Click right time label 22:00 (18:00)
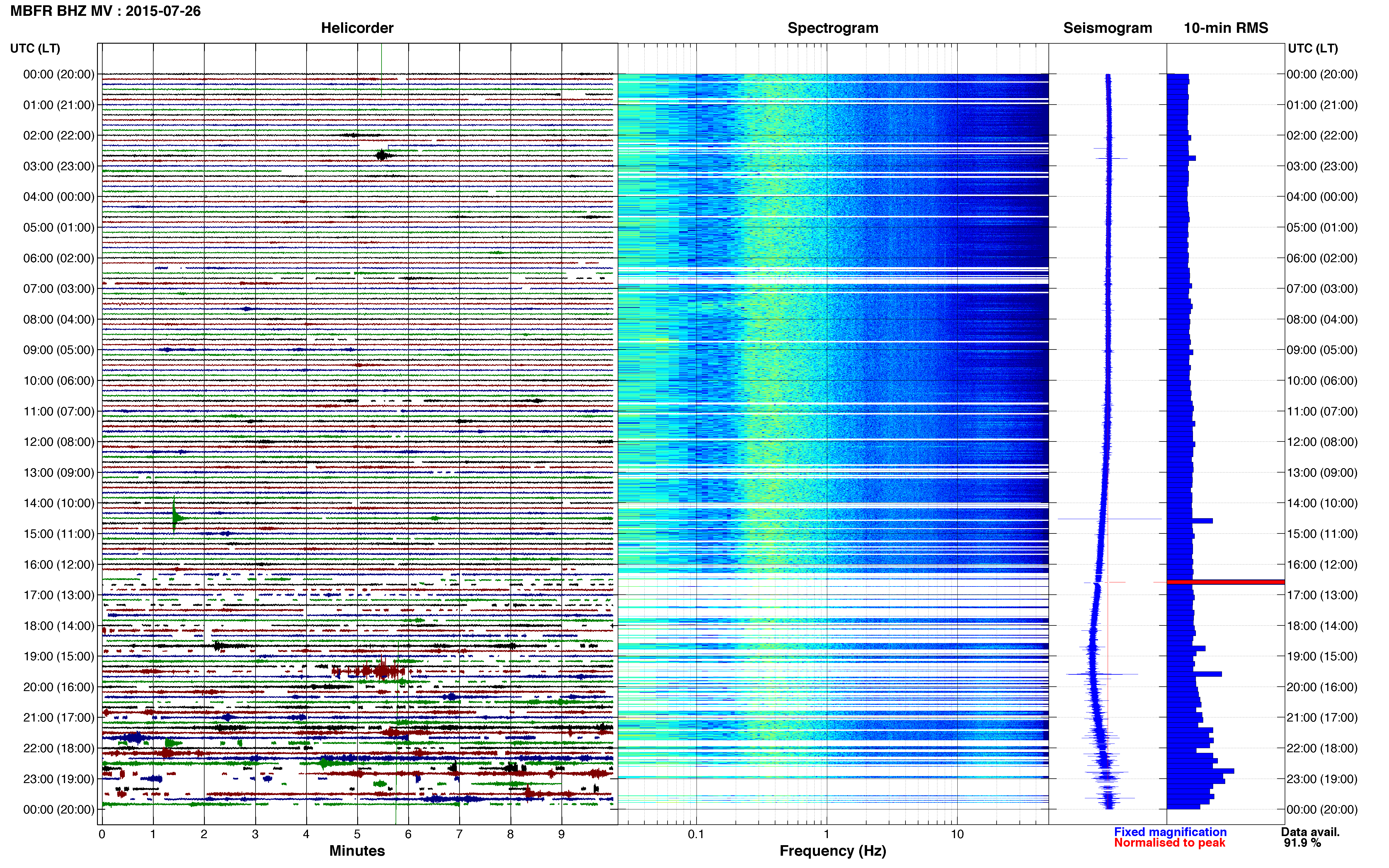Viewport: 1389px width, 868px height. click(1322, 748)
